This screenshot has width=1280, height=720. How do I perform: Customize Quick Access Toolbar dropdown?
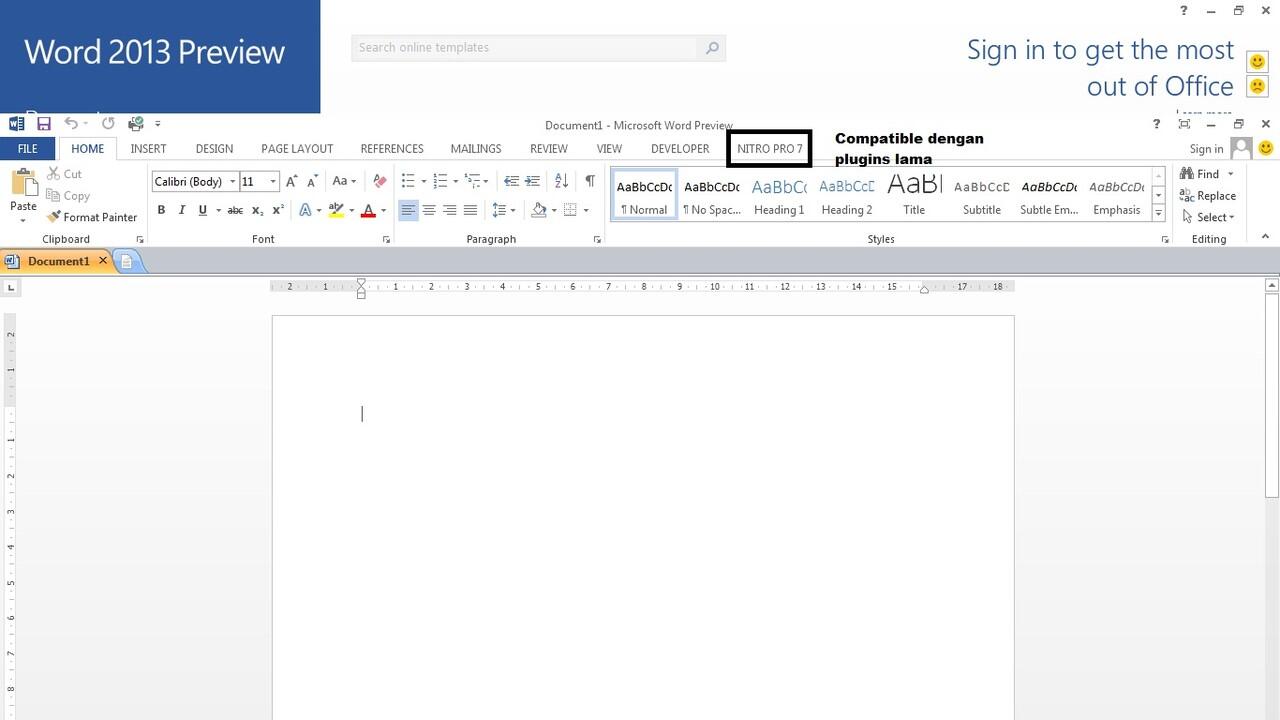158,124
